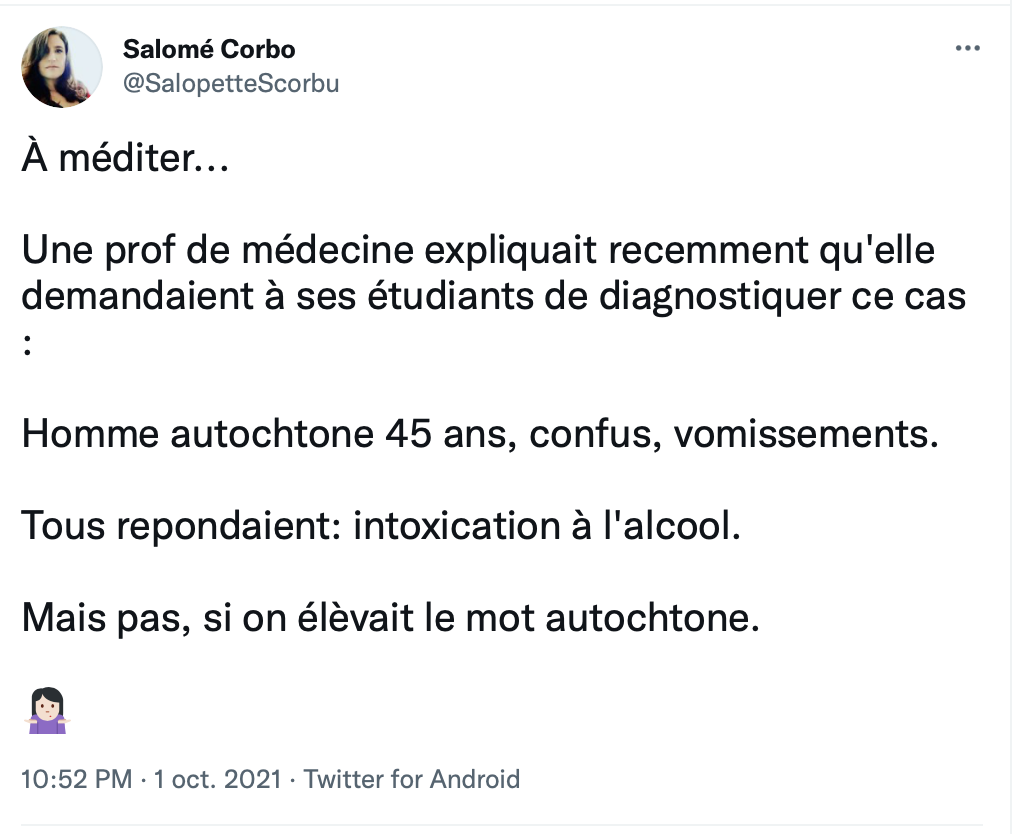Click the 'Homme autochtone 45 ans' line
The height and width of the screenshot is (834, 1026).
coord(480,434)
